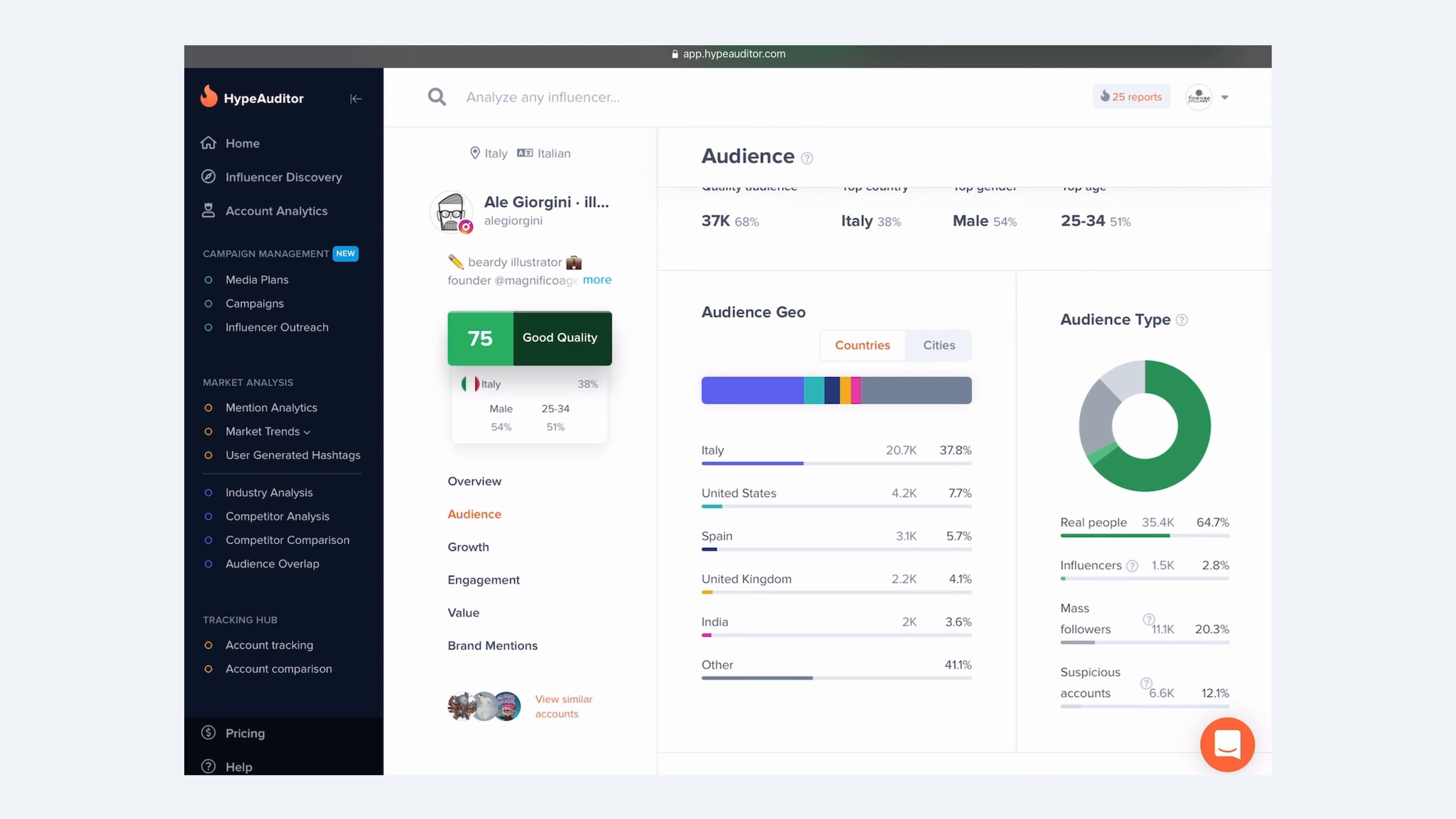Go to the Engagement section
Viewport: 1456px width, 819px height.
(x=483, y=579)
